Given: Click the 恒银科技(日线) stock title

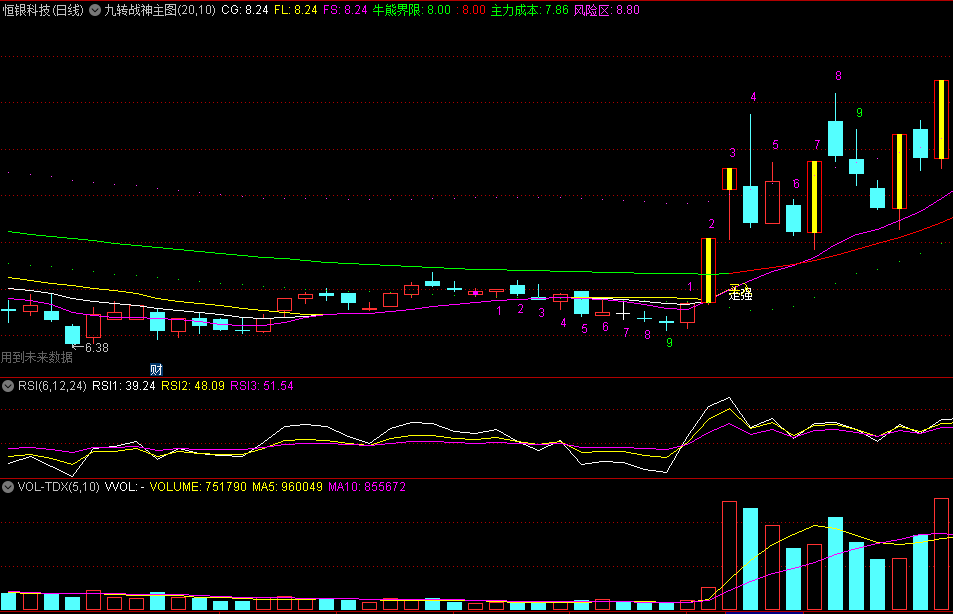Looking at the screenshot, I should (43, 10).
